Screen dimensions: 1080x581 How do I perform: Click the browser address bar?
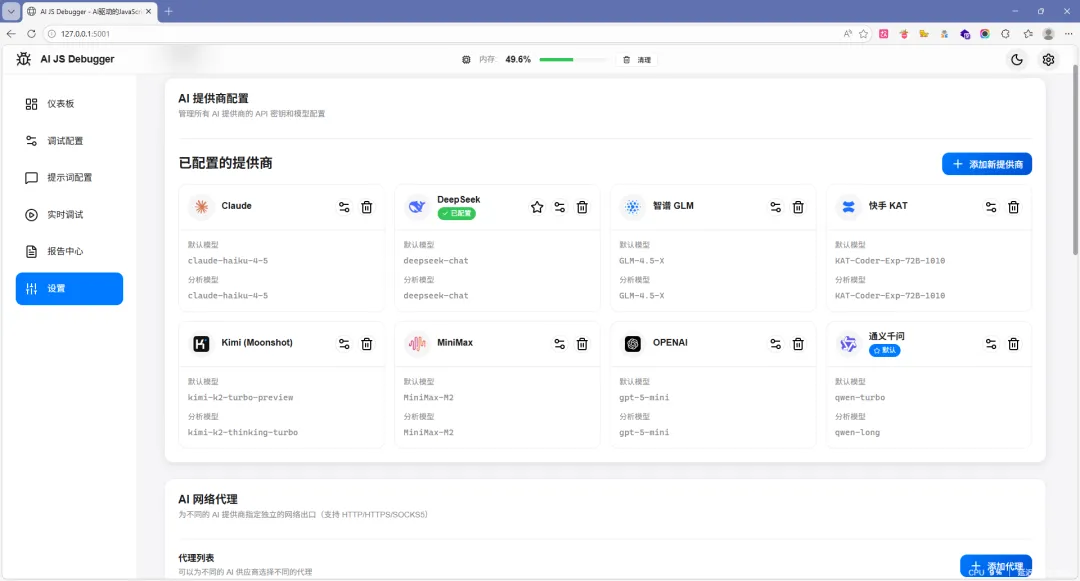pos(441,34)
